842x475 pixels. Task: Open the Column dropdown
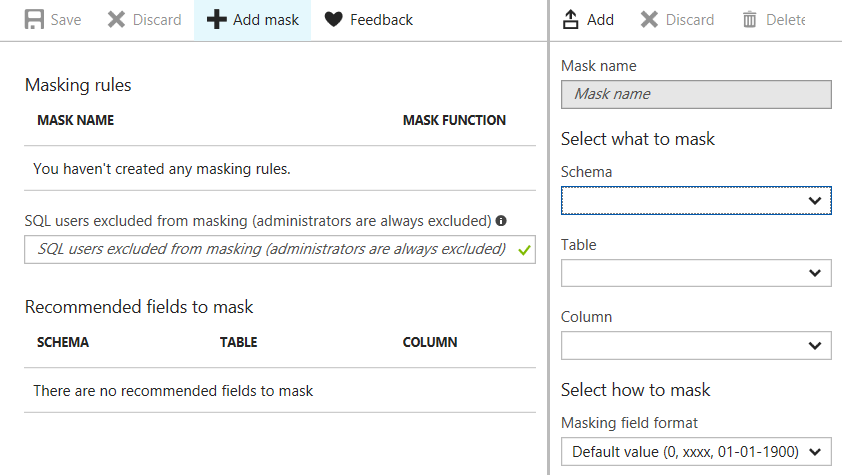pos(696,346)
